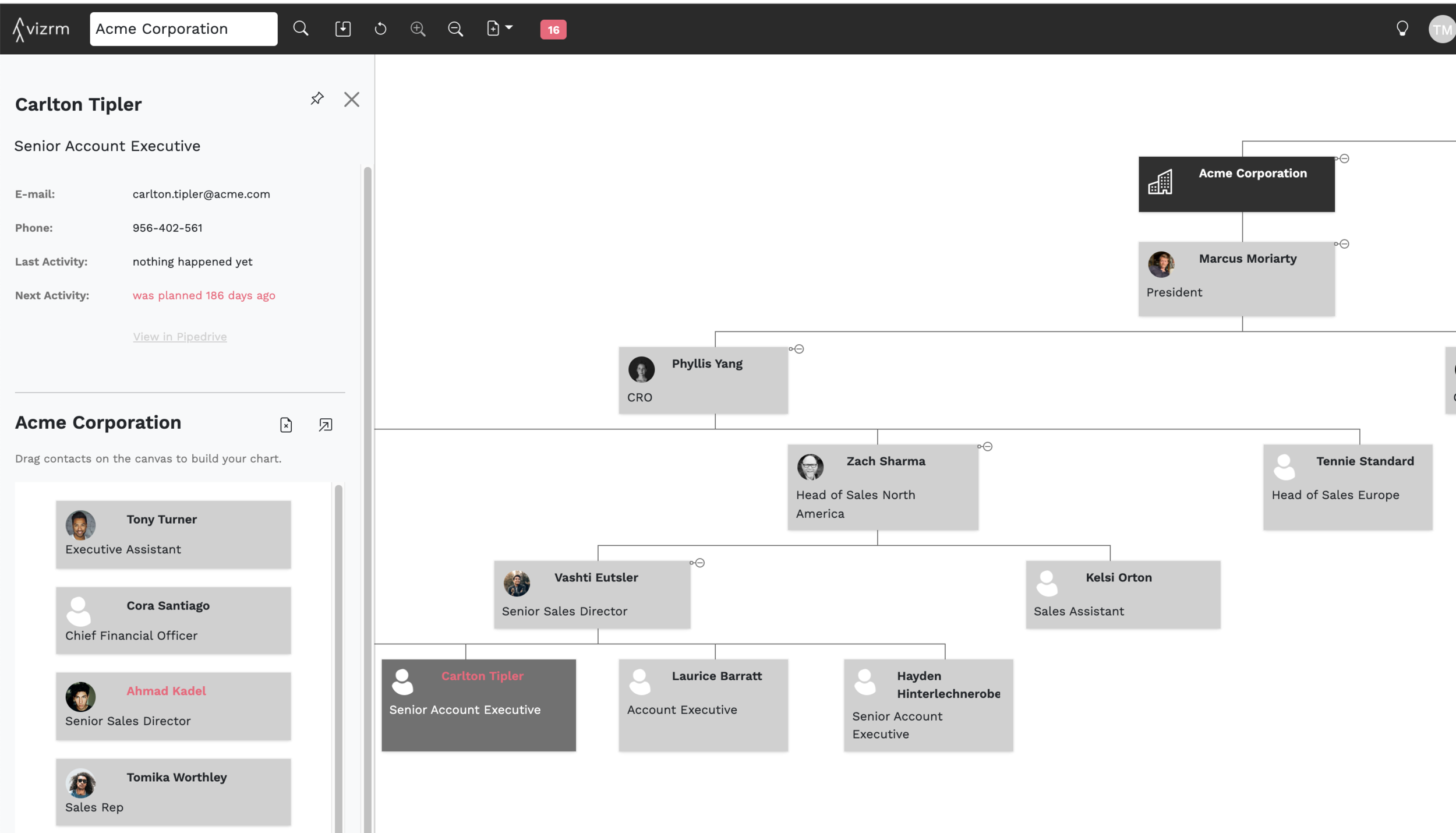Collapse the Phyllis Yang subtree
Viewport: 1456px width, 833px height.
click(x=799, y=349)
